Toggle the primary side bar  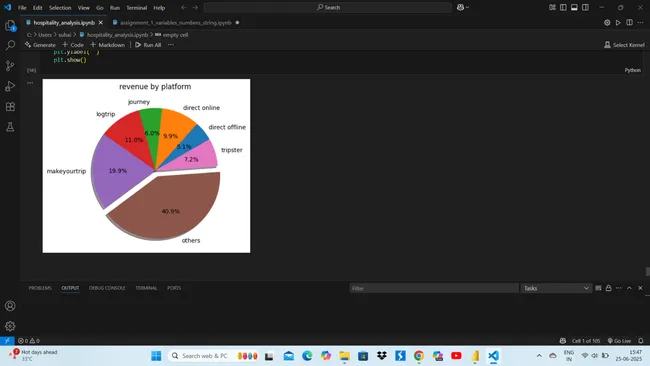tap(563, 7)
